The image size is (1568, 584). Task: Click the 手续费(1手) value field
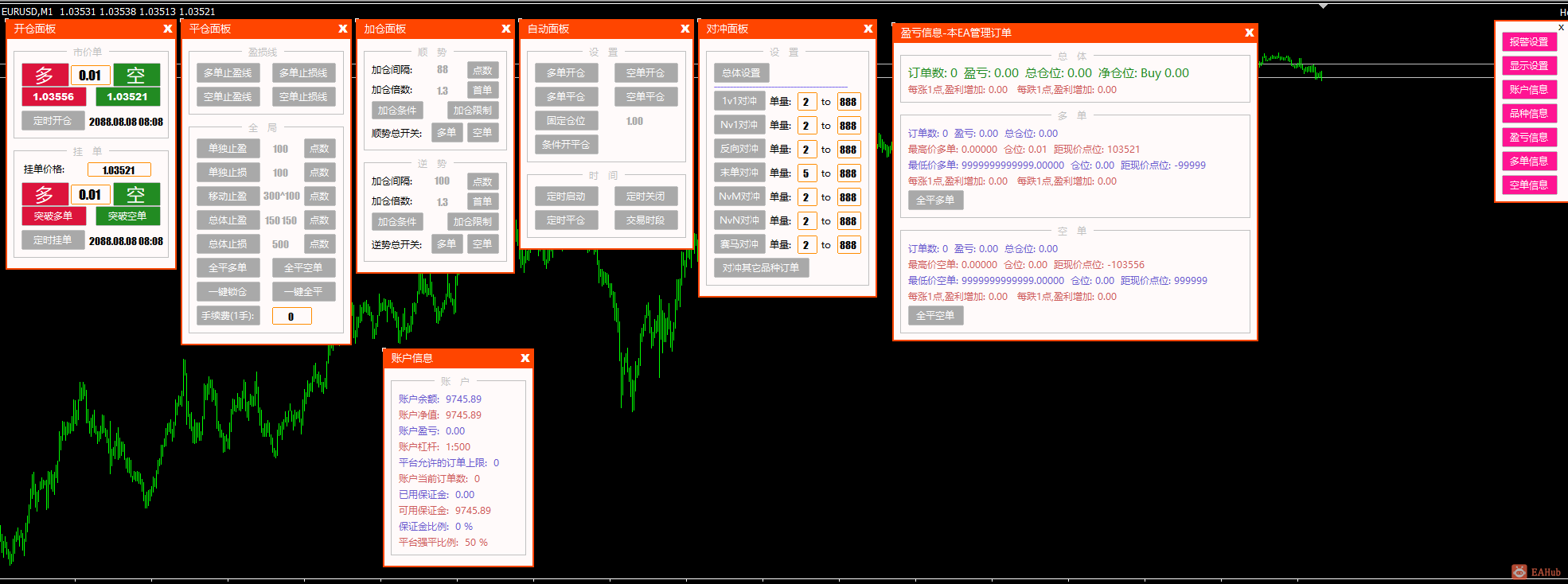tap(291, 316)
